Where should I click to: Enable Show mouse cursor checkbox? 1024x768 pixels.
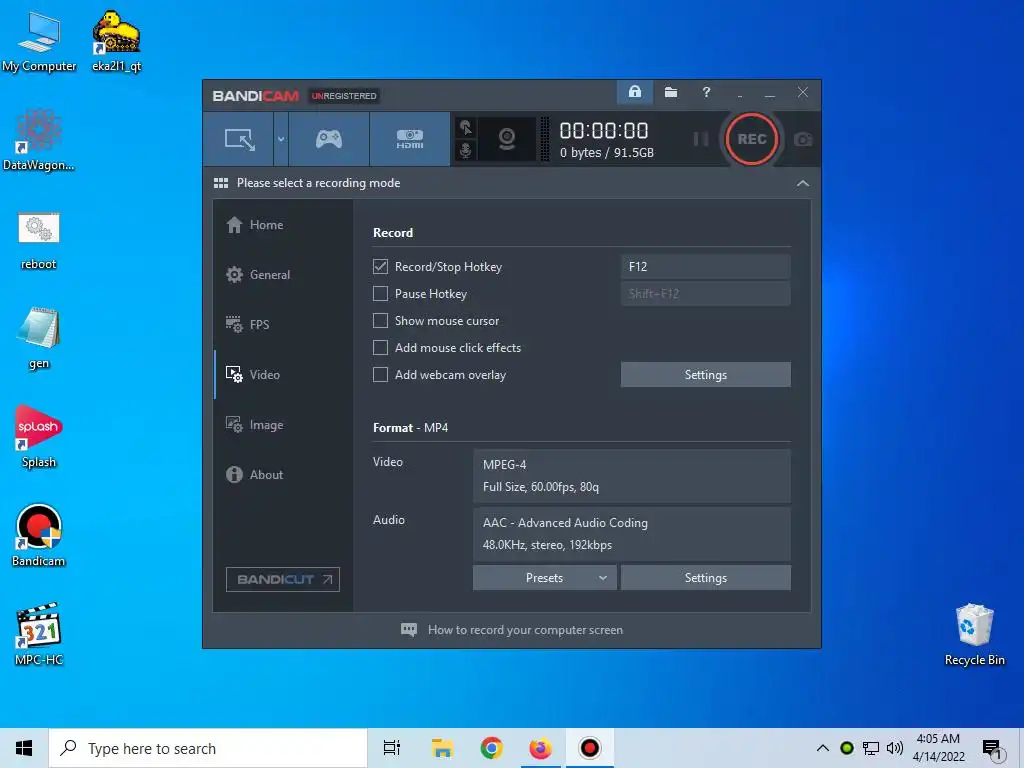[380, 321]
